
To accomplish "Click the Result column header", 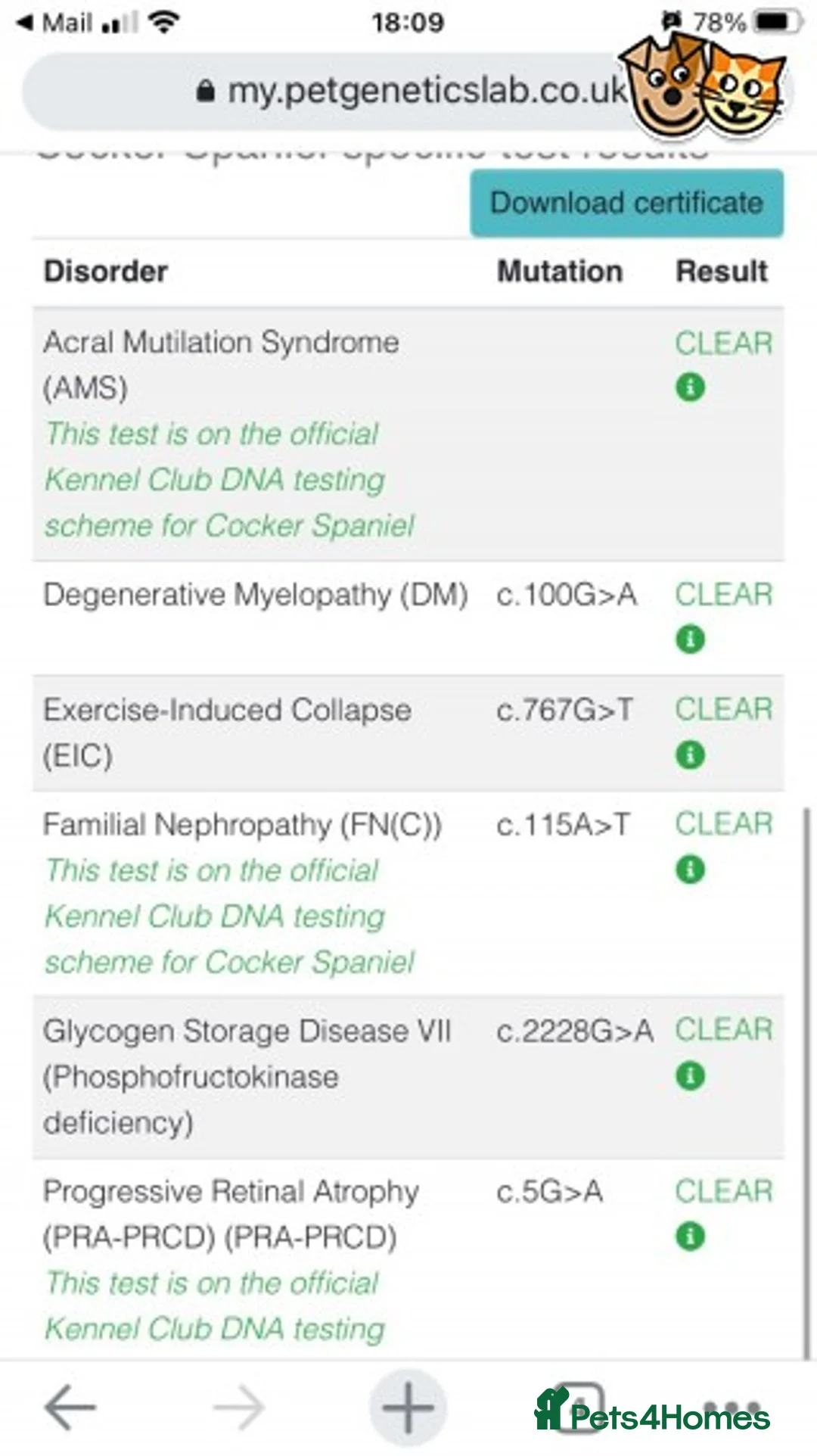I will [722, 272].
